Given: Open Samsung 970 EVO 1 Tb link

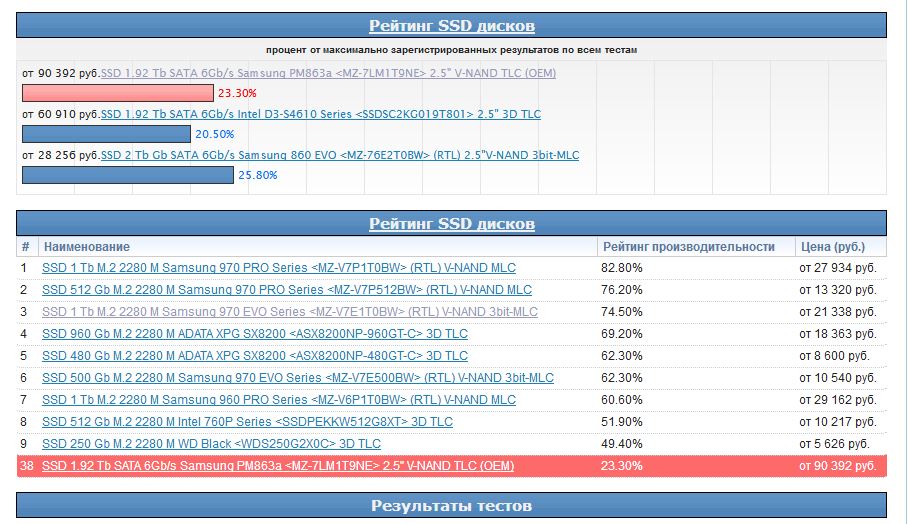Looking at the screenshot, I should [x=290, y=312].
